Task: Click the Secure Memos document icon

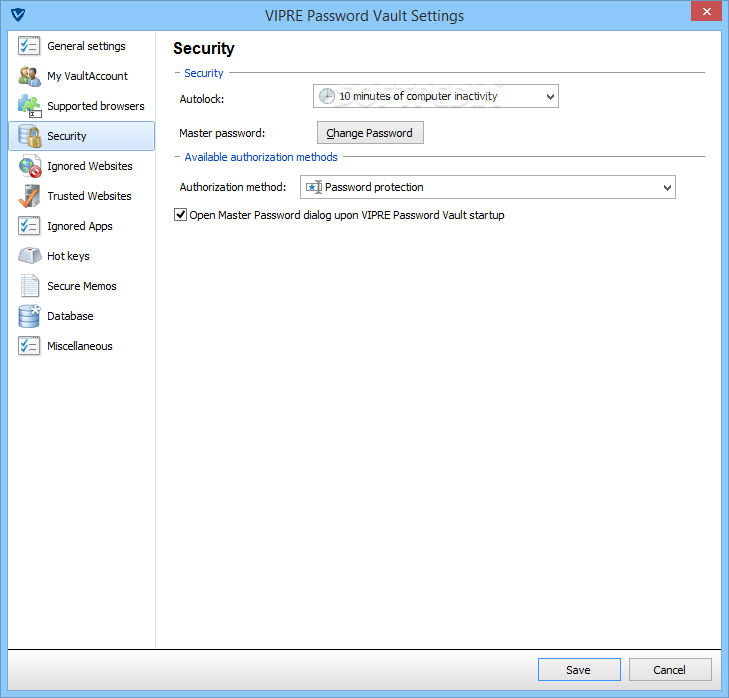Action: tap(30, 286)
